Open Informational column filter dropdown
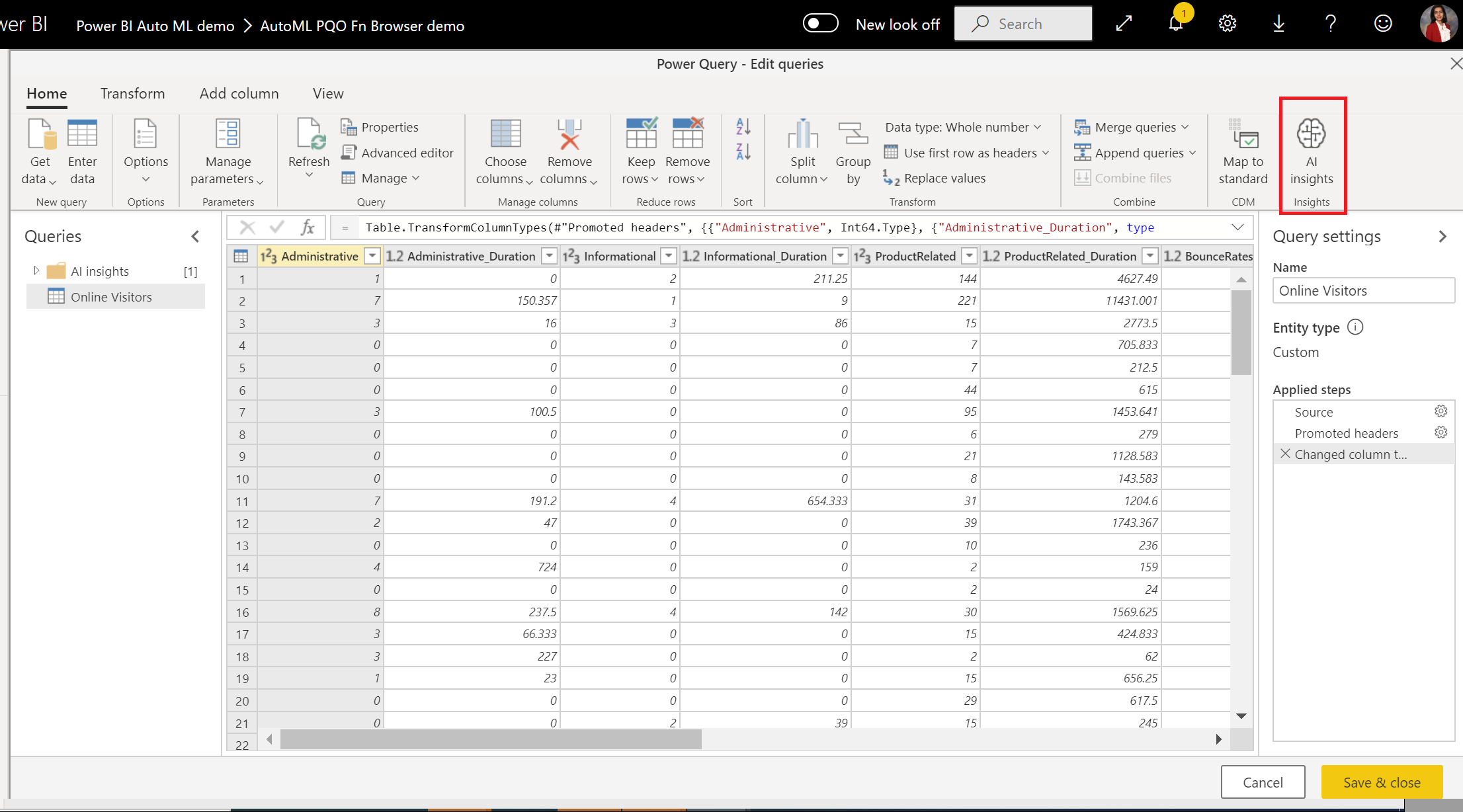Screen dimensions: 1463x812 (669, 256)
